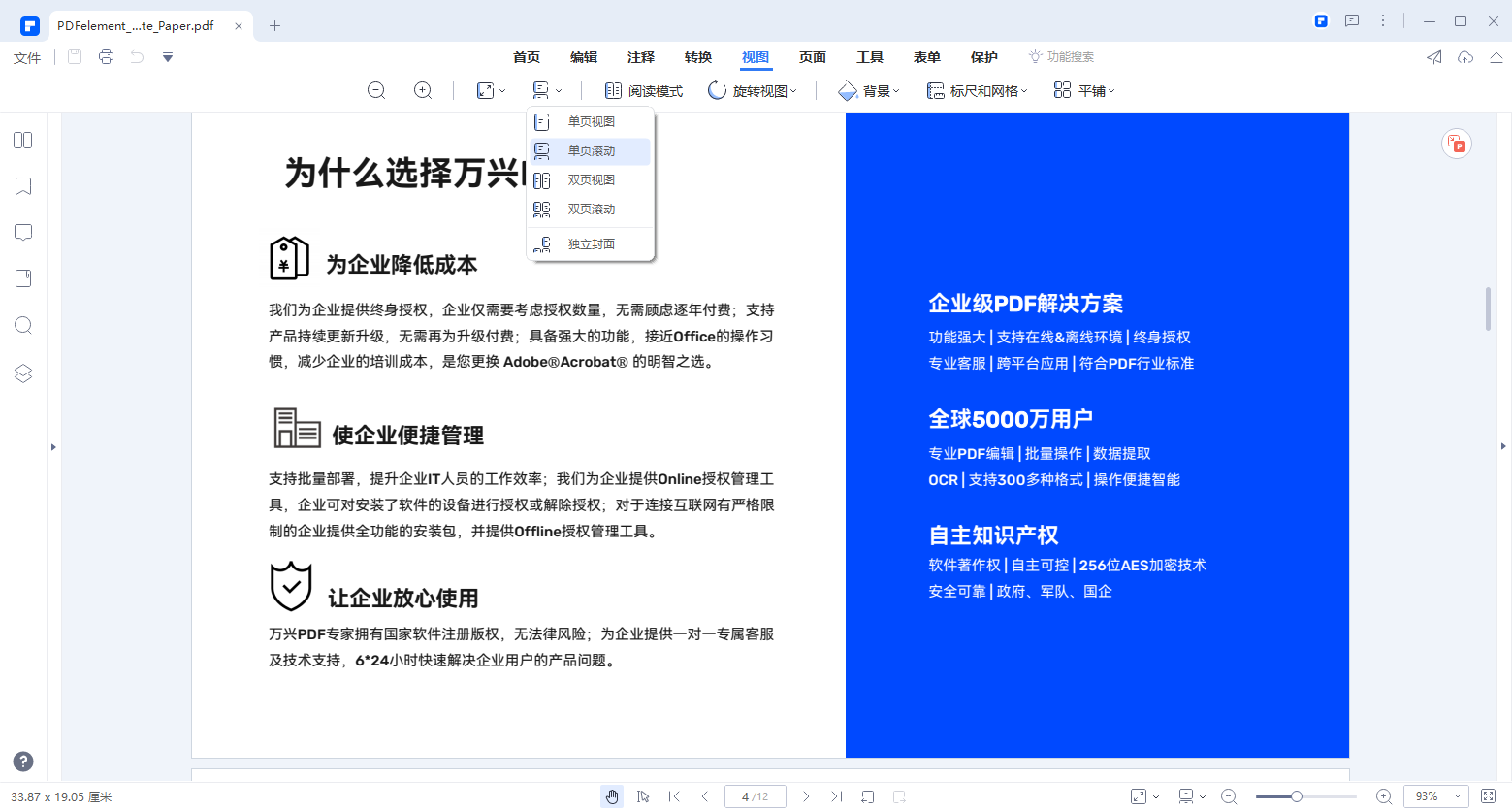This screenshot has height=811, width=1512.
Task: Open the bookmarks panel in the sidebar
Action: [x=23, y=185]
